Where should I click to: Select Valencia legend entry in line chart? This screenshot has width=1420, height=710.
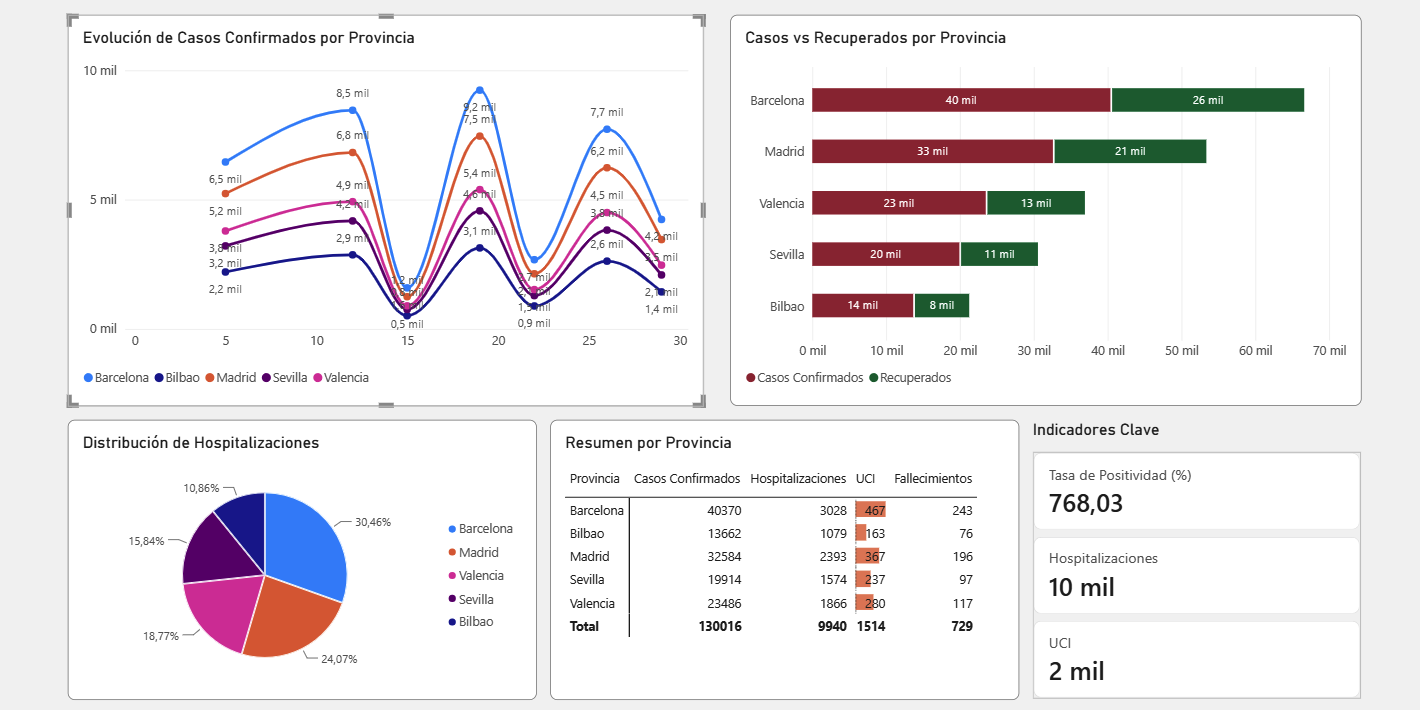coord(341,378)
